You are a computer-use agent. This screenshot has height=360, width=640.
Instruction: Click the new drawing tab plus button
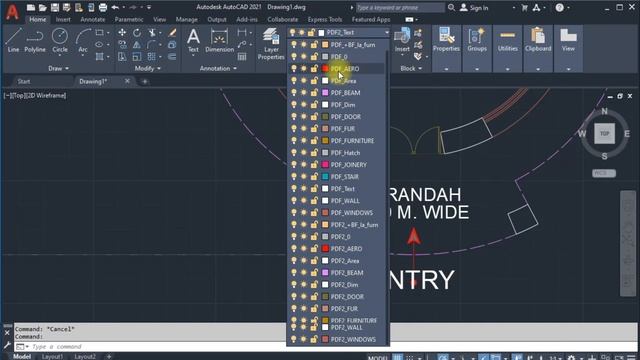[144, 81]
